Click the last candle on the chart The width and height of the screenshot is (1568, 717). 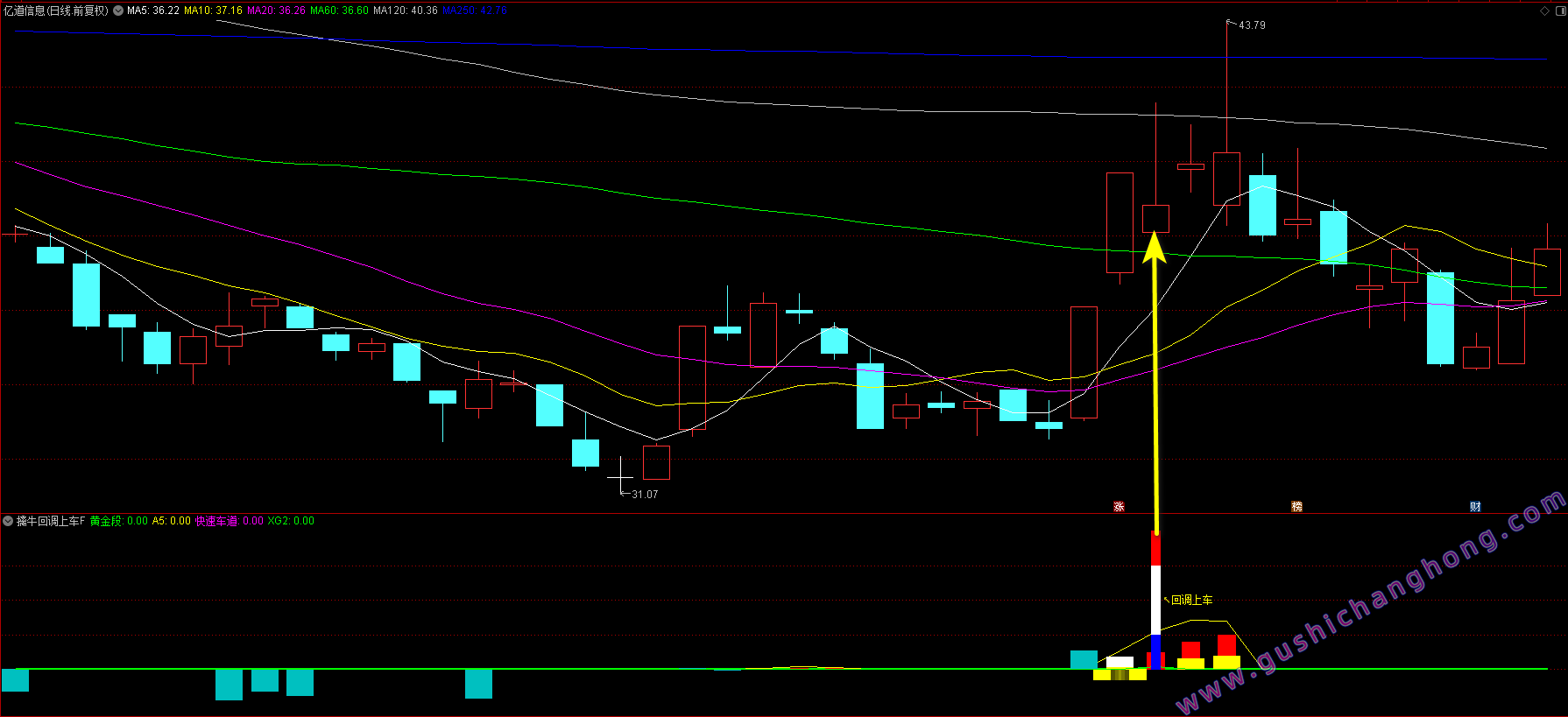[1547, 272]
